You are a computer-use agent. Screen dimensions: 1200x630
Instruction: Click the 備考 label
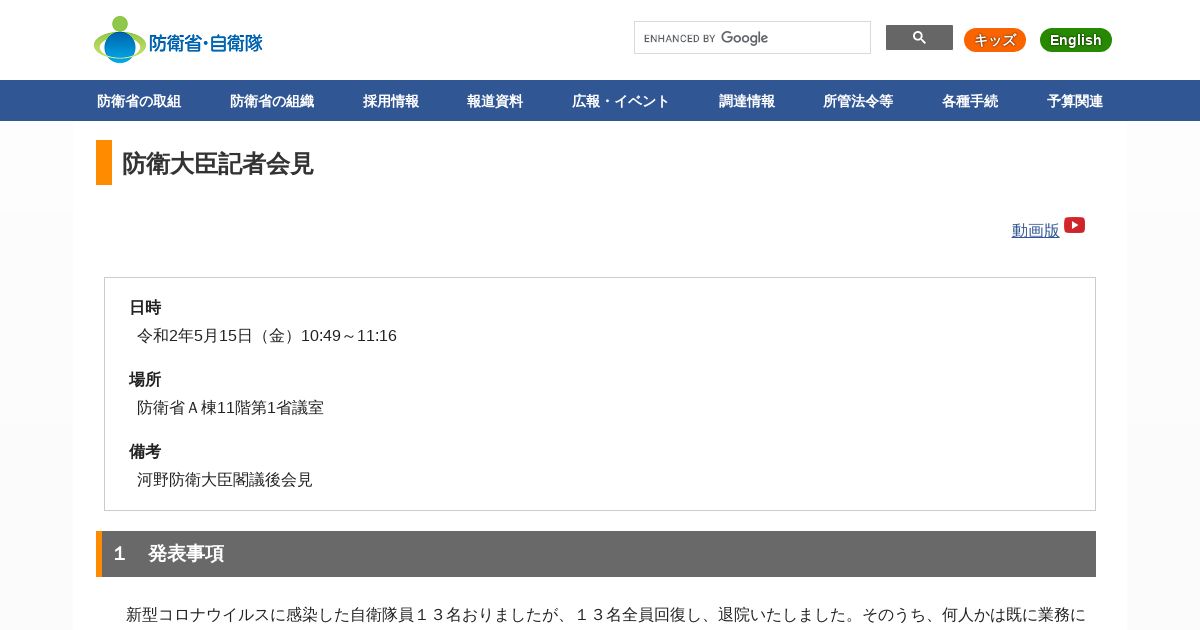pos(145,452)
